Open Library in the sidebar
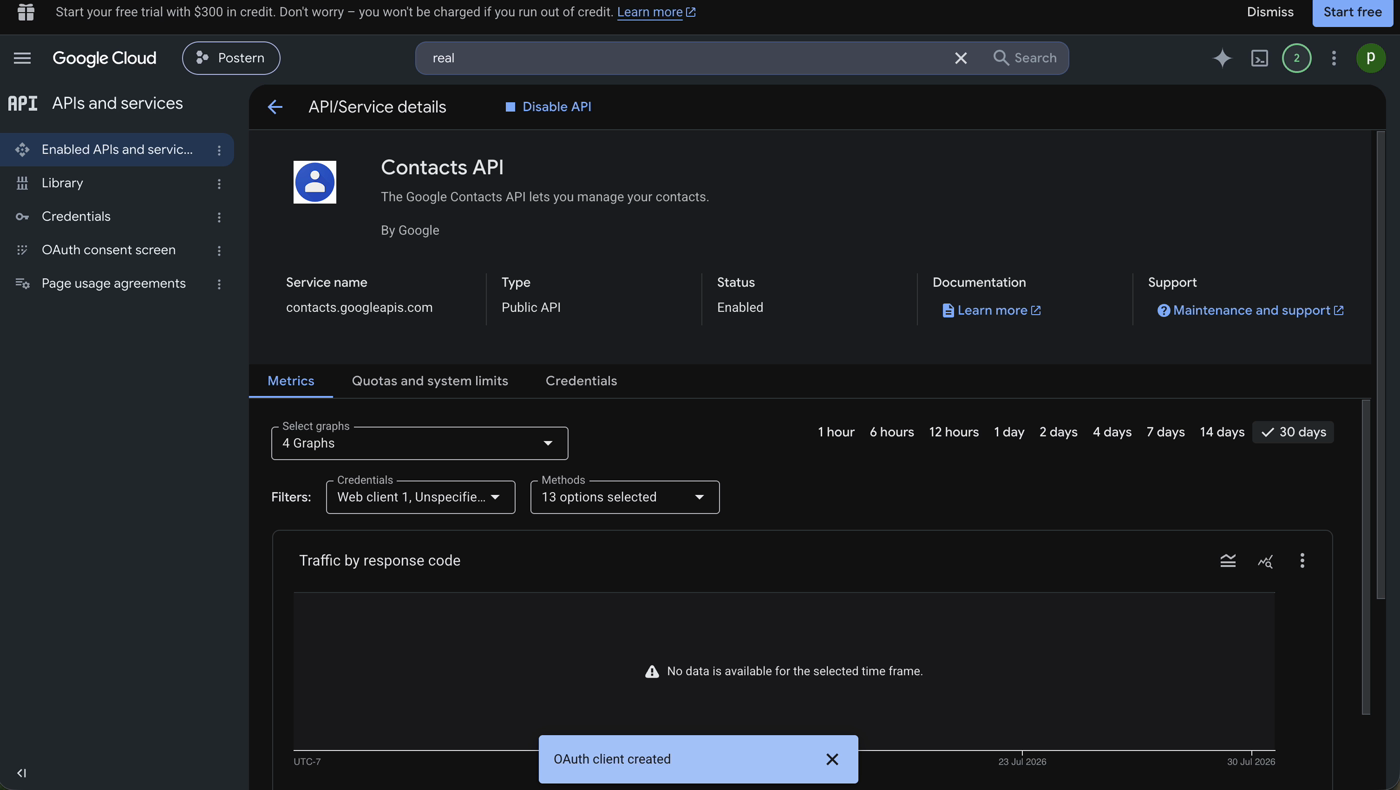This screenshot has width=1400, height=790. tap(62, 183)
